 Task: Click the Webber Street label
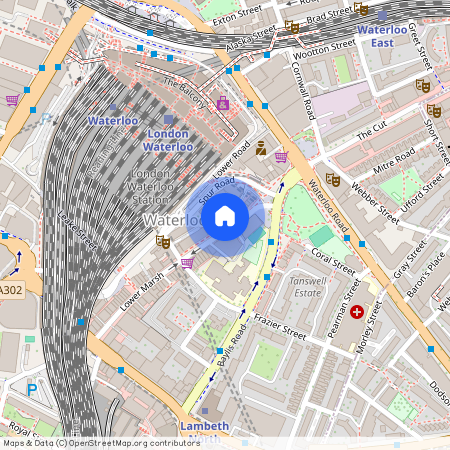tap(375, 203)
